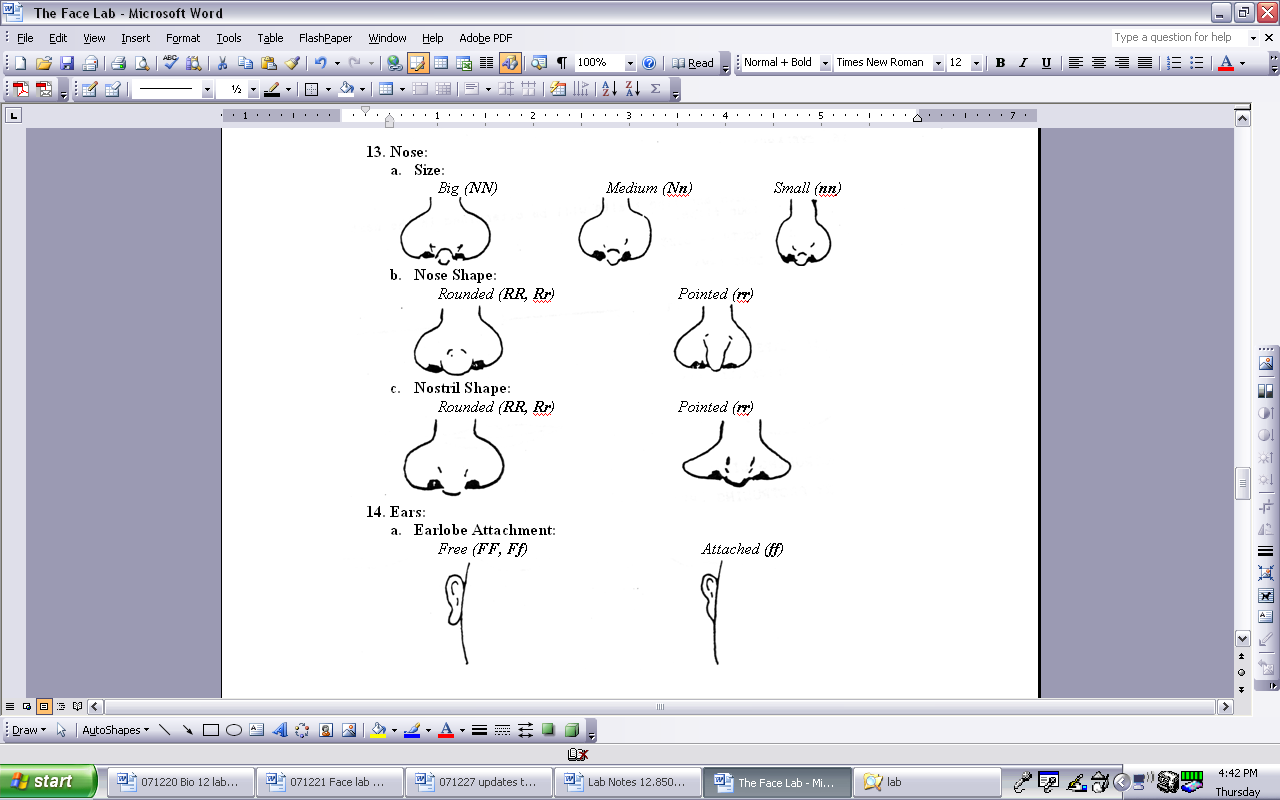1280x800 pixels.
Task: Toggle Show/Hide paragraph marks
Action: 561,63
